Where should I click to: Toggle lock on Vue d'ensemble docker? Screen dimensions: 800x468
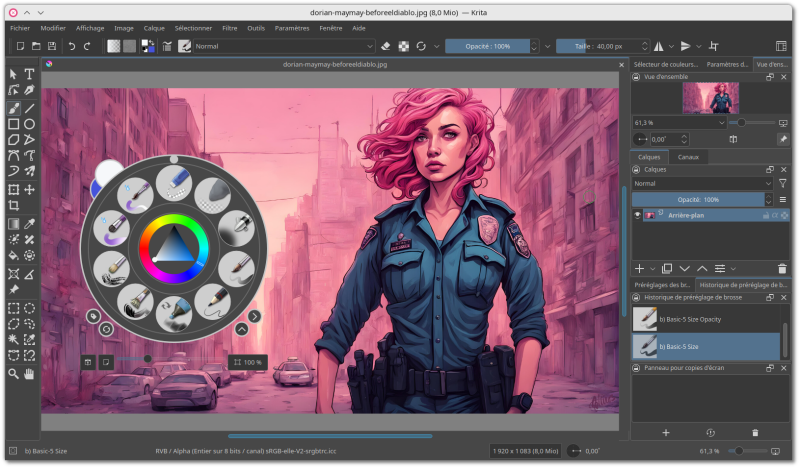[x=636, y=77]
